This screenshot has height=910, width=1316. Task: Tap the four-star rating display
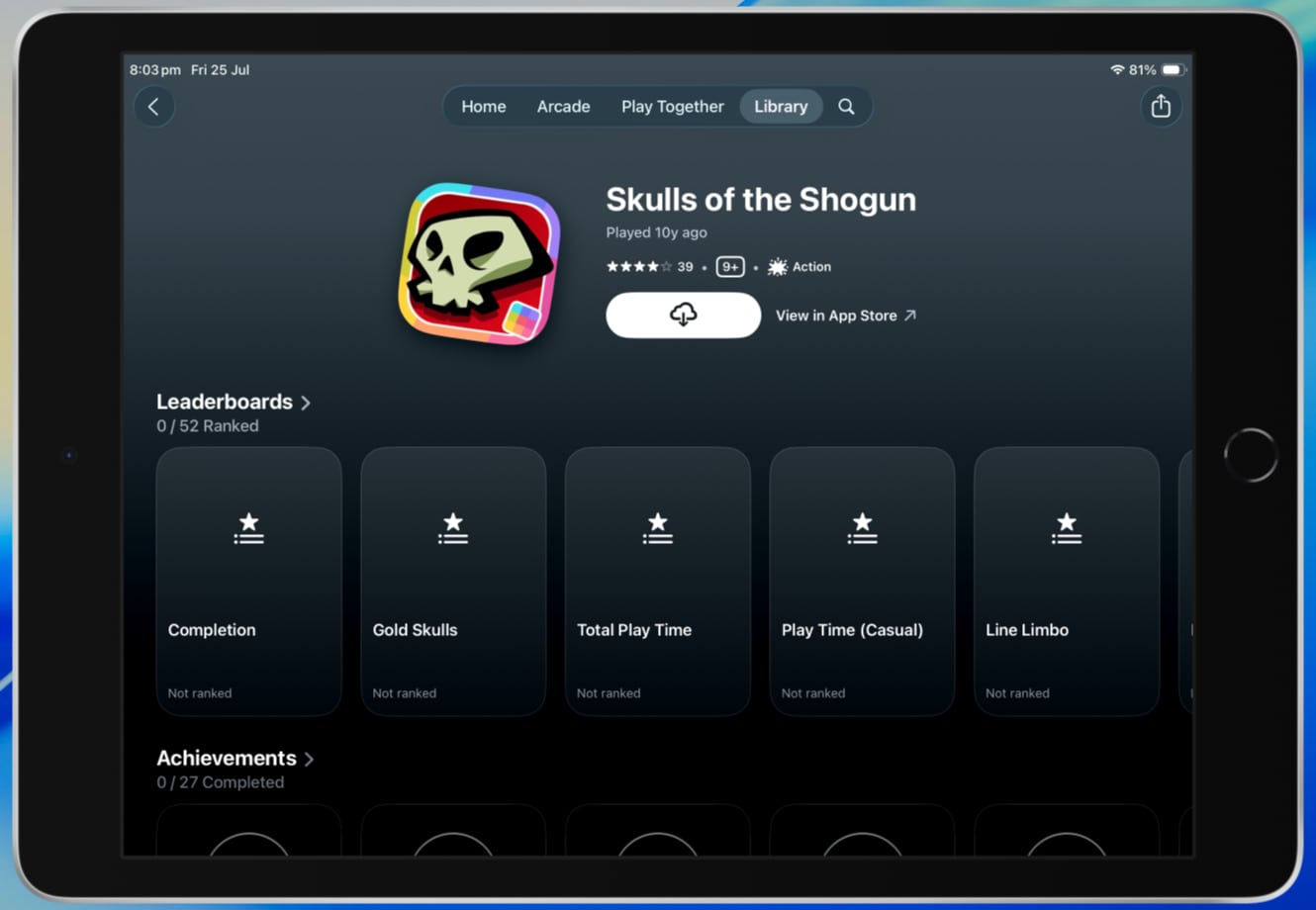[638, 267]
